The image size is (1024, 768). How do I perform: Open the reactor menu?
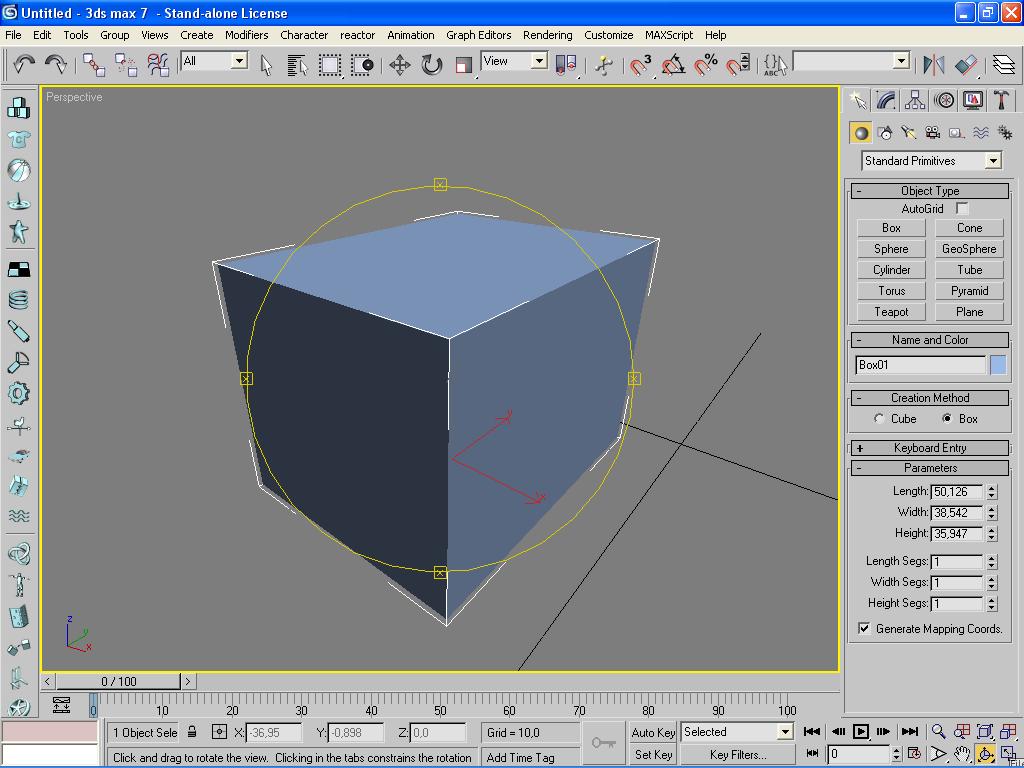tap(357, 35)
